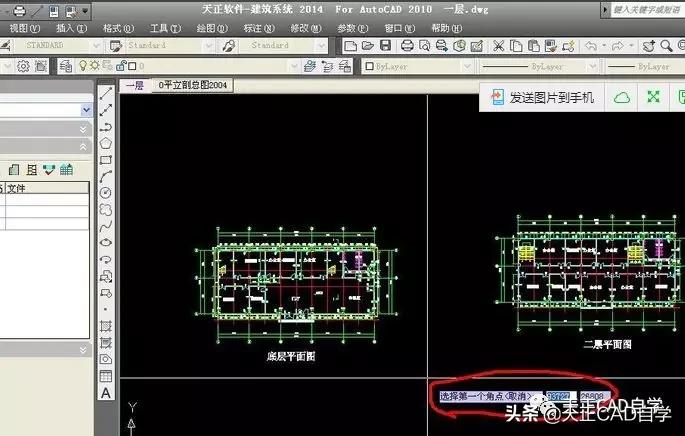Open layer name dropdown showing 0
685x436 pixels.
coord(294,66)
